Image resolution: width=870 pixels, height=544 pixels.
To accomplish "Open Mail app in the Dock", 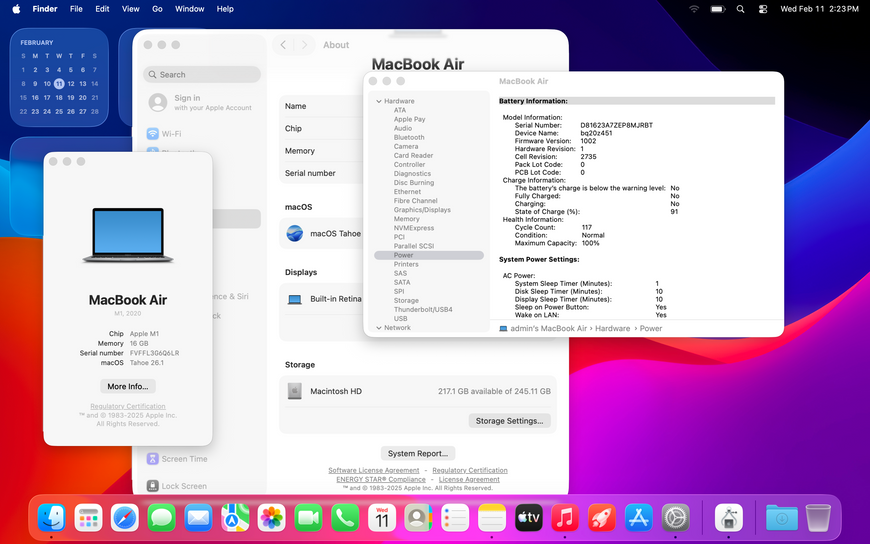I will (198, 518).
